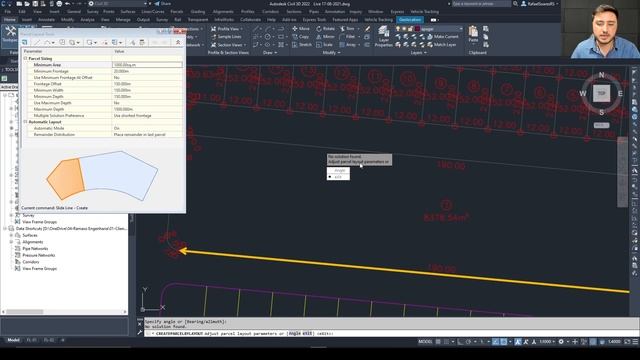Open the Annotate ribbon tab
This screenshot has width=640, height=360.
[47, 19]
